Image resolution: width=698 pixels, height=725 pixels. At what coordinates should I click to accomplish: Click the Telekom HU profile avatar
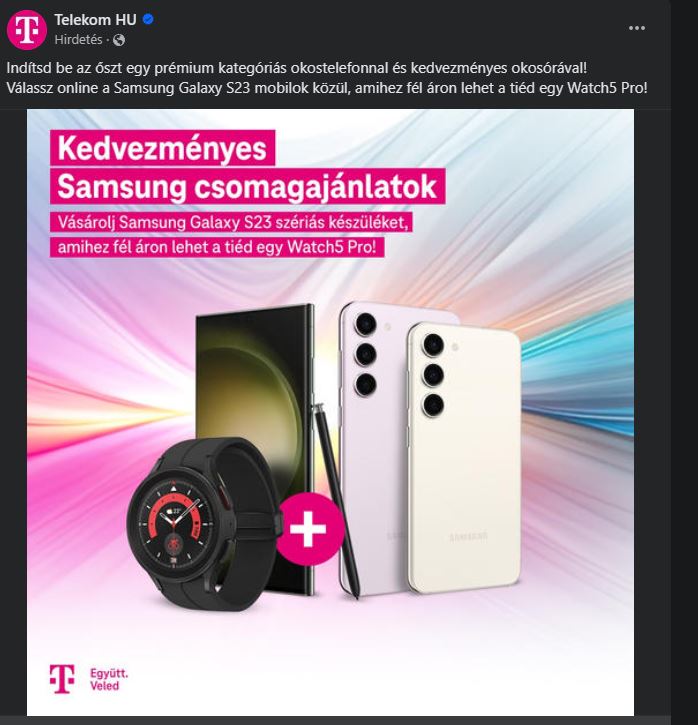pos(27,30)
